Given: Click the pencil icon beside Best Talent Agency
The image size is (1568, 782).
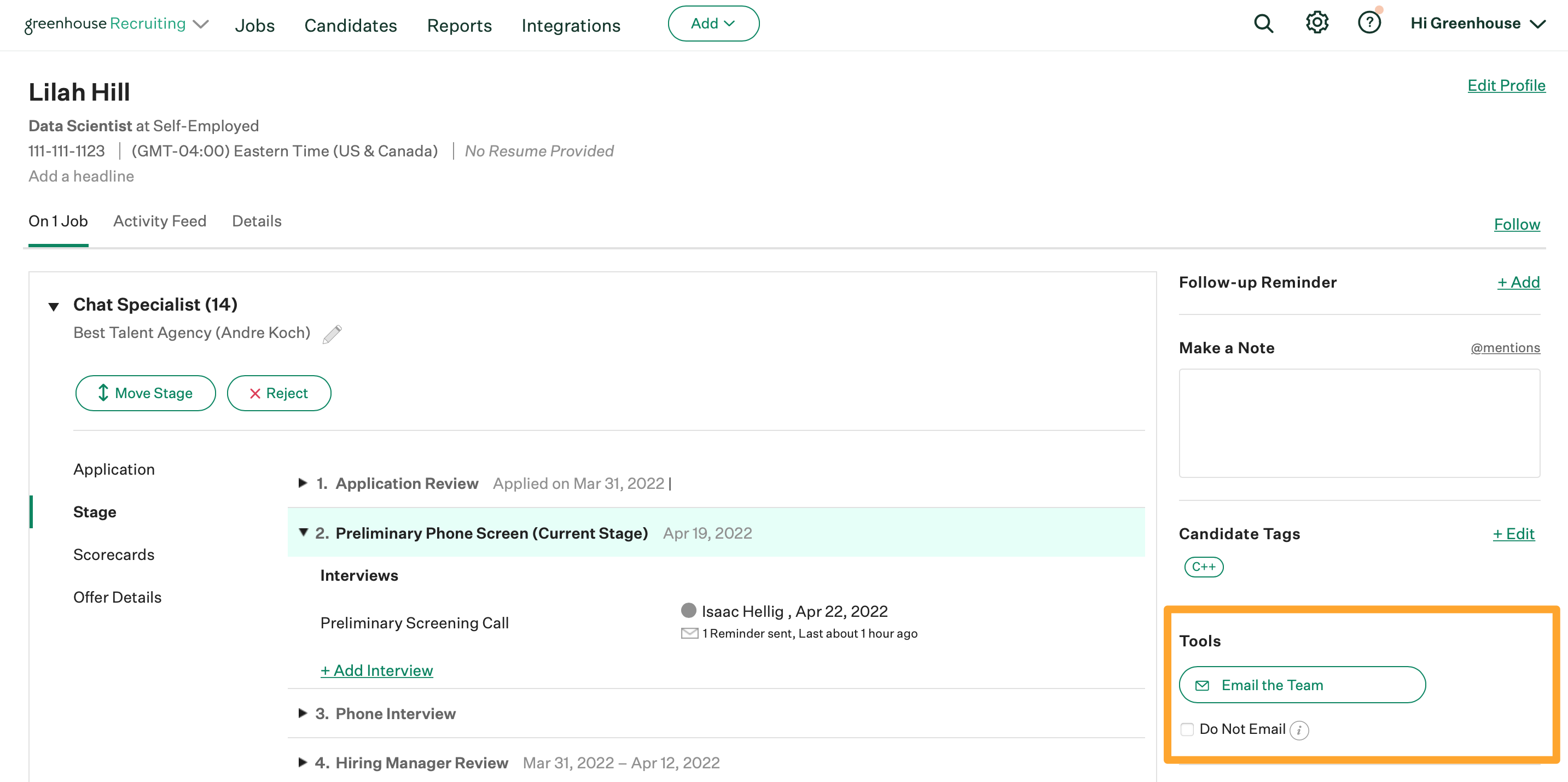Looking at the screenshot, I should (332, 334).
